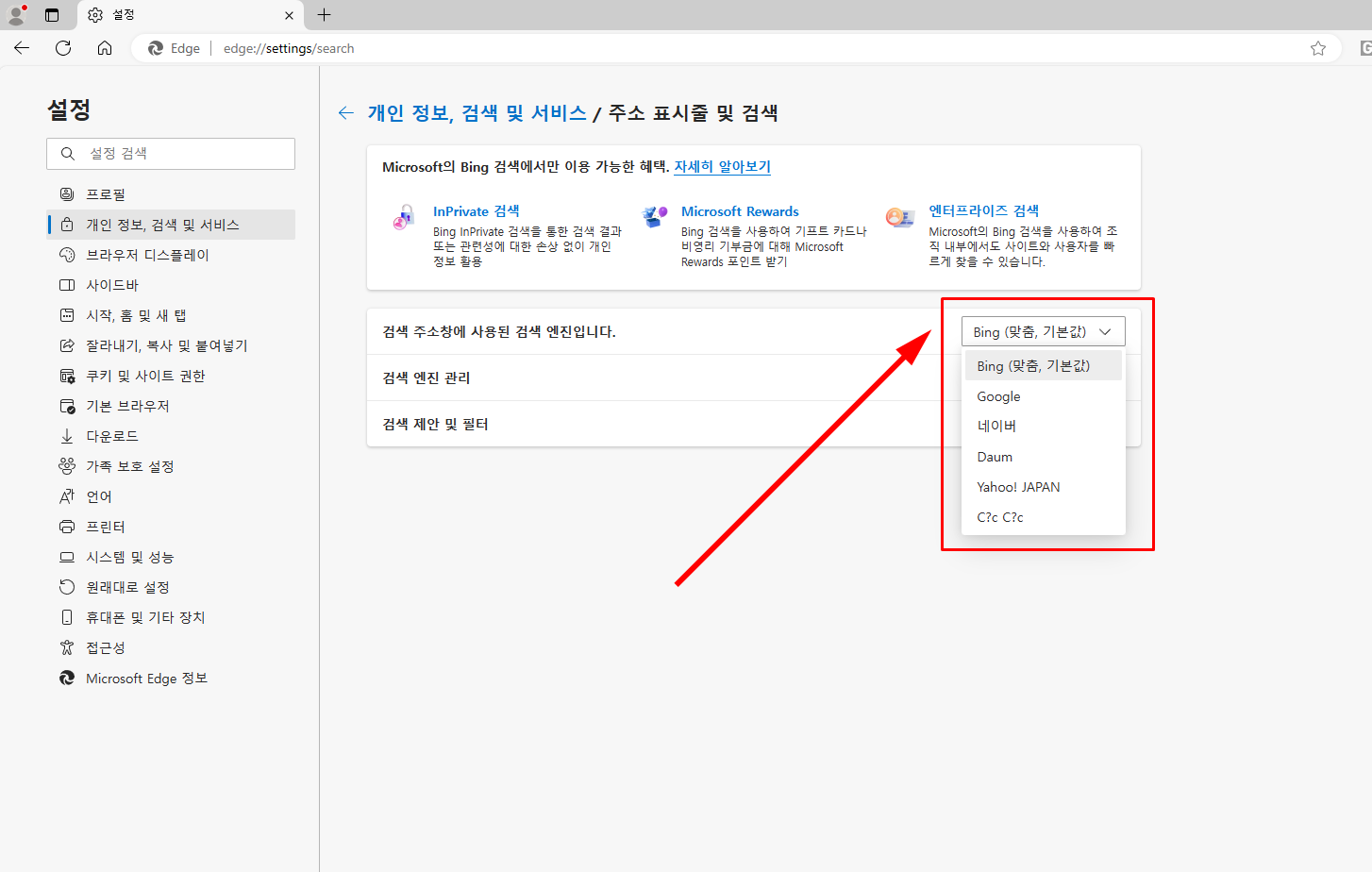This screenshot has width=1372, height=872.
Task: Collapse the Bing (맞춤, 기본값) search engine dropdown
Action: click(1044, 331)
